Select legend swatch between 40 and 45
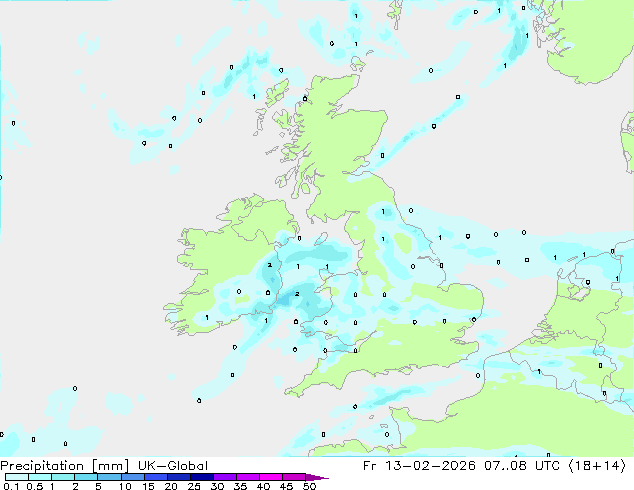 271,477
